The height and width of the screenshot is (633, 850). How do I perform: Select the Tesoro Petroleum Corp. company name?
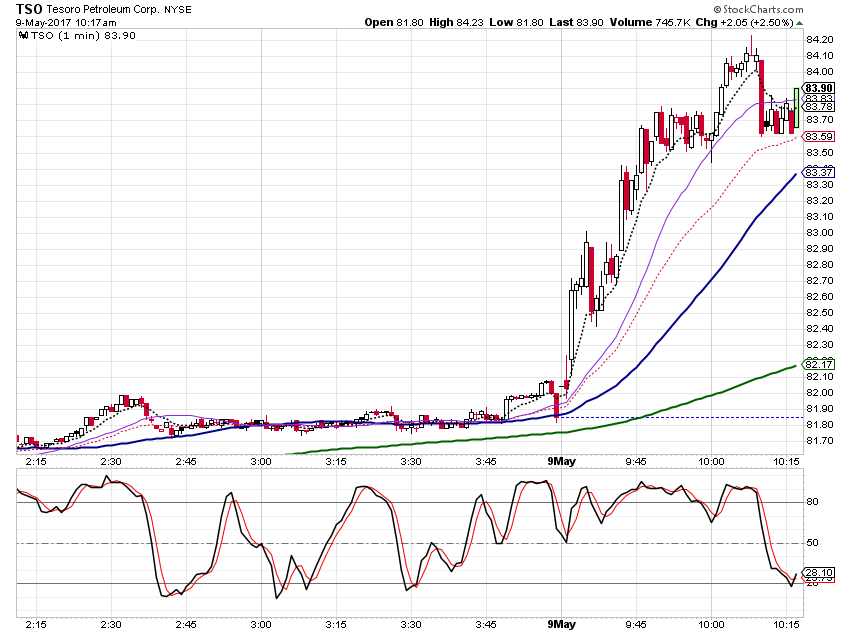tap(104, 10)
